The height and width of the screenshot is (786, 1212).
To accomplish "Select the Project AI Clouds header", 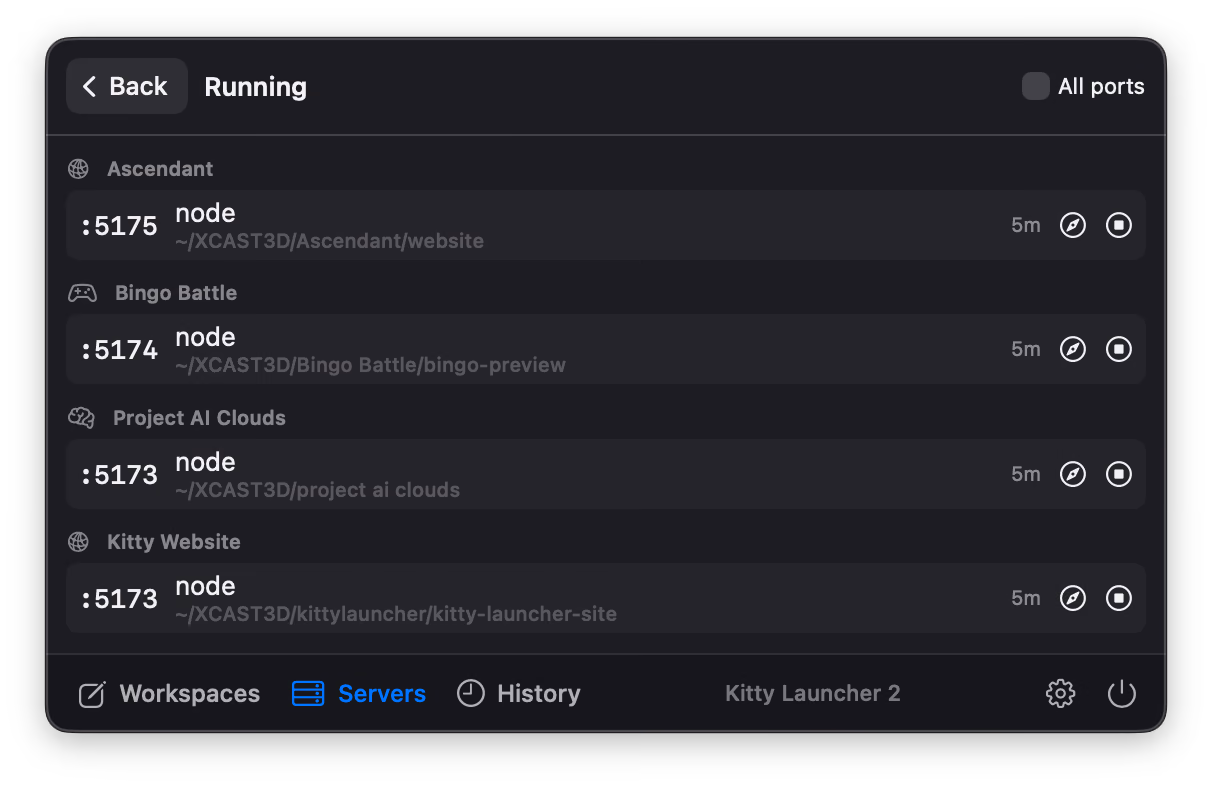I will pyautogui.click(x=199, y=418).
